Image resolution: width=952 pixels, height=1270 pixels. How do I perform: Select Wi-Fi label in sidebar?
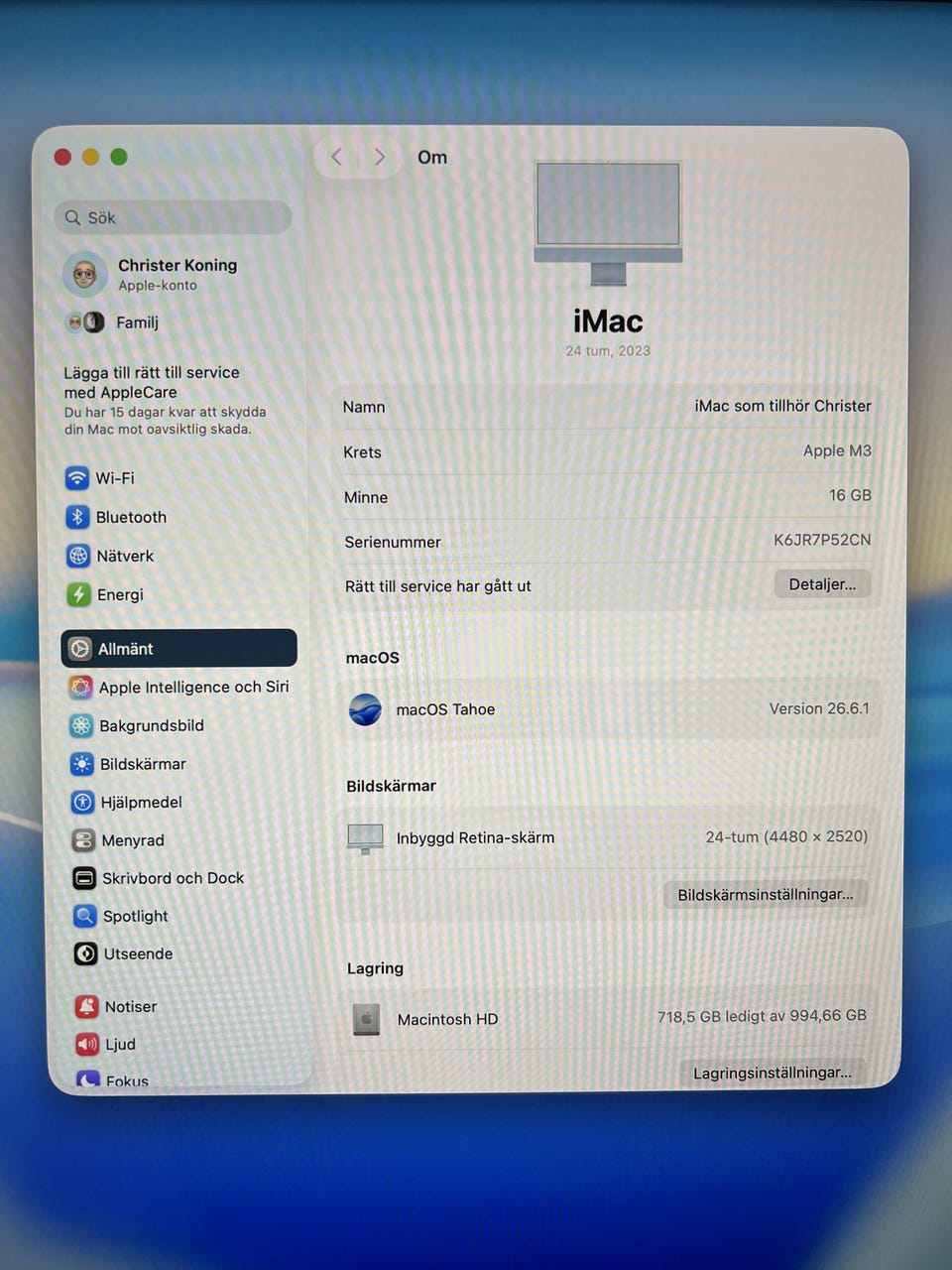(x=115, y=478)
